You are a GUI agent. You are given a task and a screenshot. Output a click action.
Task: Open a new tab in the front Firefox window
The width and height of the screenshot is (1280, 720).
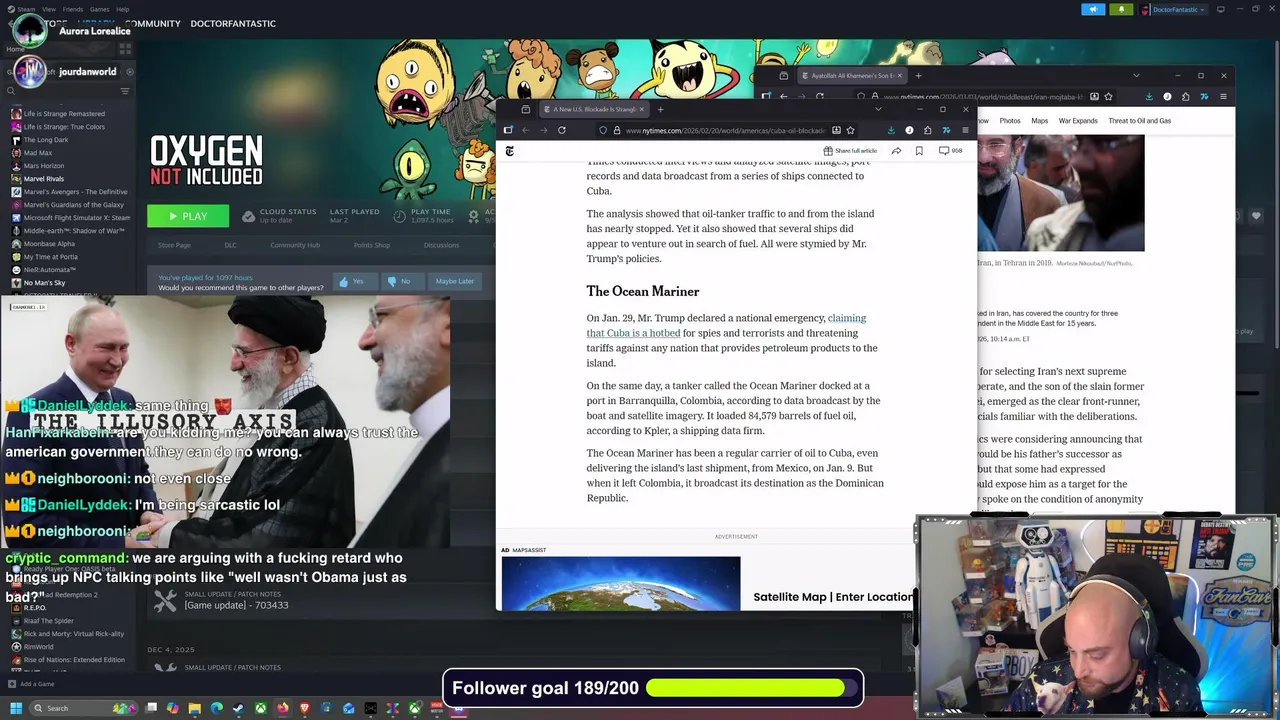(660, 109)
